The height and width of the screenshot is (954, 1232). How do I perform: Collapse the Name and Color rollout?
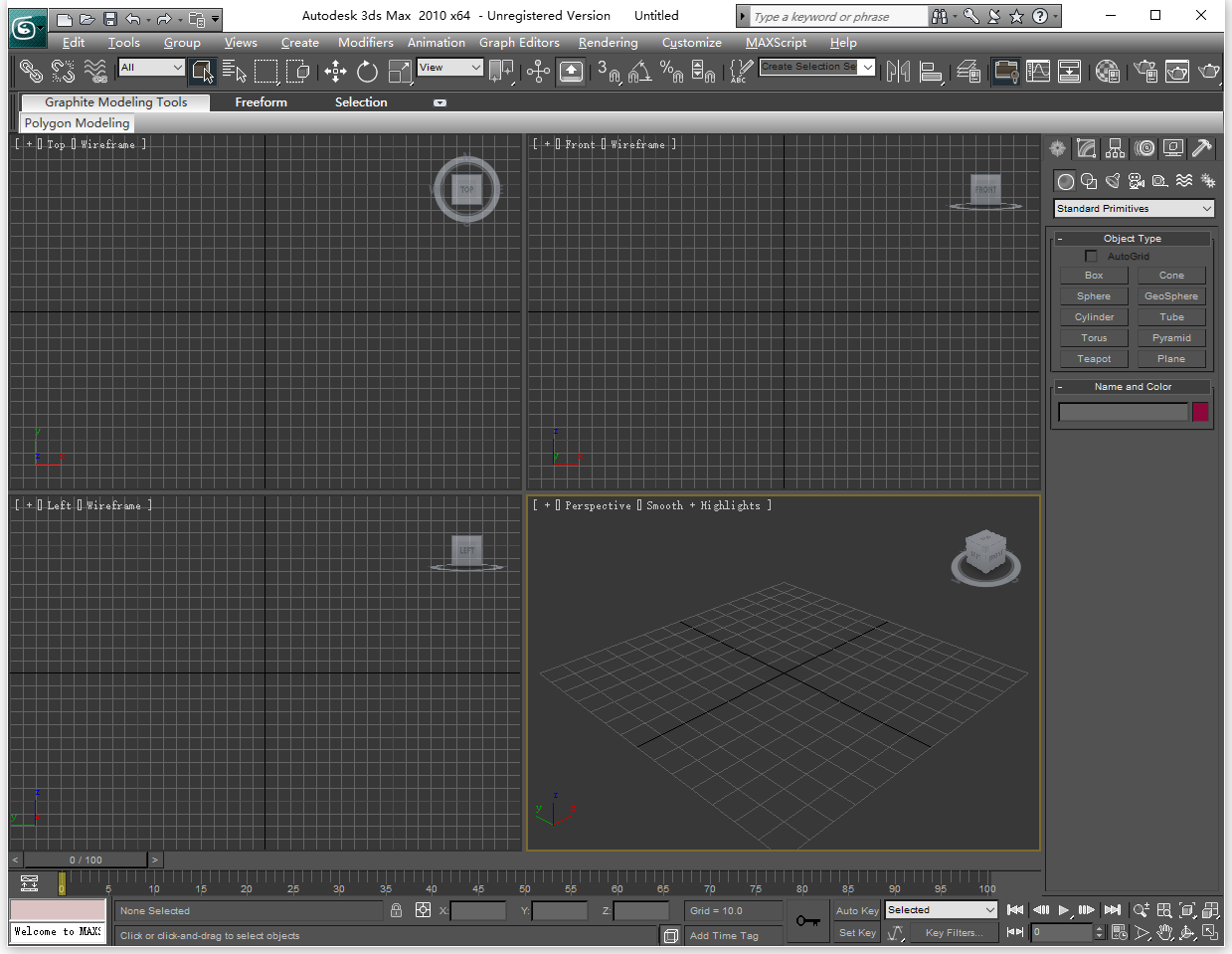[1132, 387]
